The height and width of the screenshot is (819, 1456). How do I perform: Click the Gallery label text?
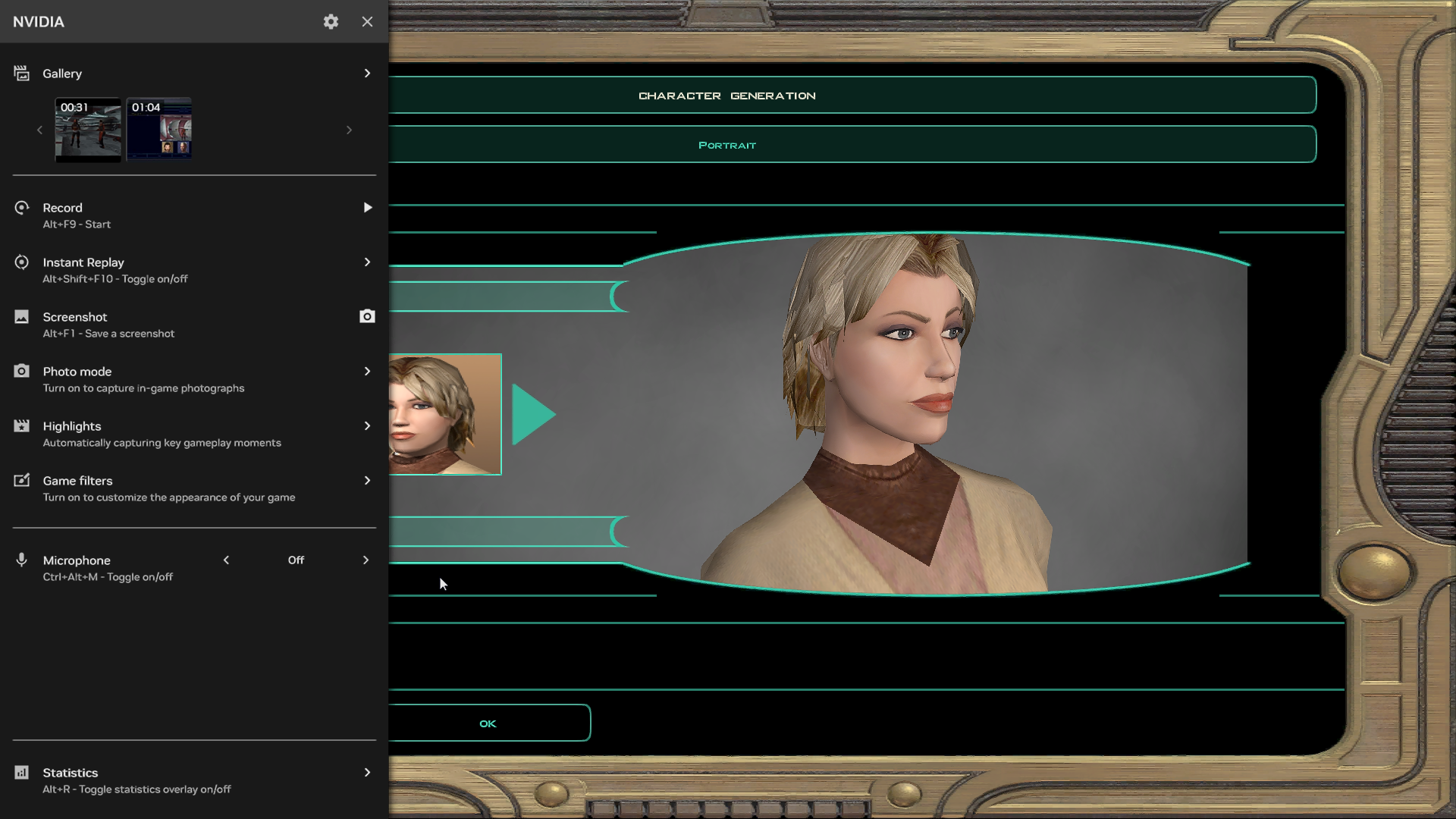click(x=62, y=74)
